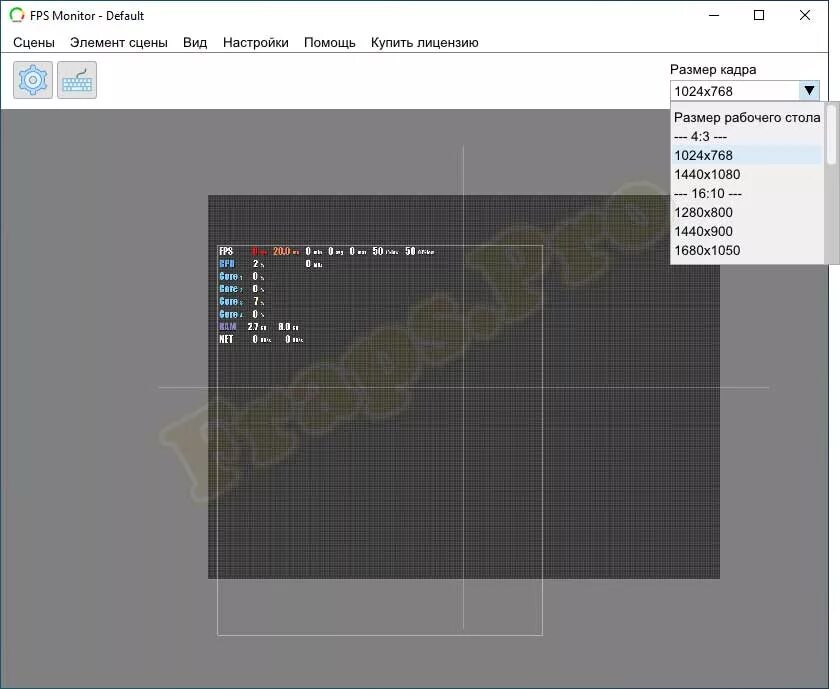Viewport: 840px width, 689px height.
Task: Click the NET row in overlay
Action: [261, 339]
